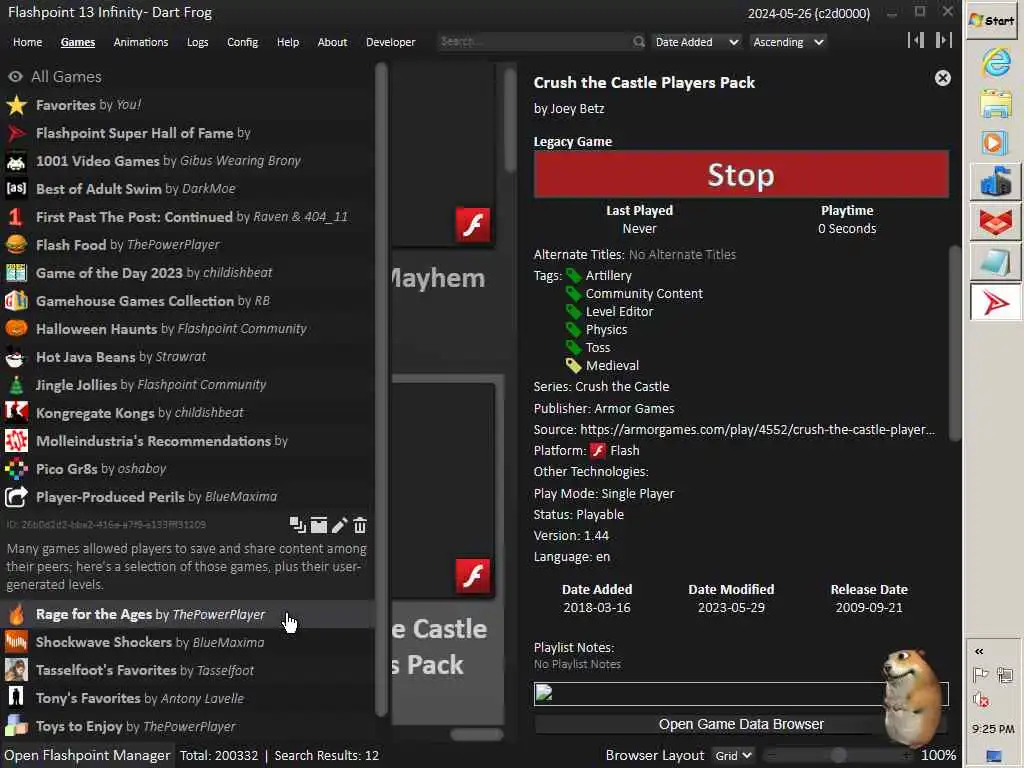Click the Toys to Enjoy blocks icon
Viewport: 1024px width, 768px height.
tap(16, 726)
